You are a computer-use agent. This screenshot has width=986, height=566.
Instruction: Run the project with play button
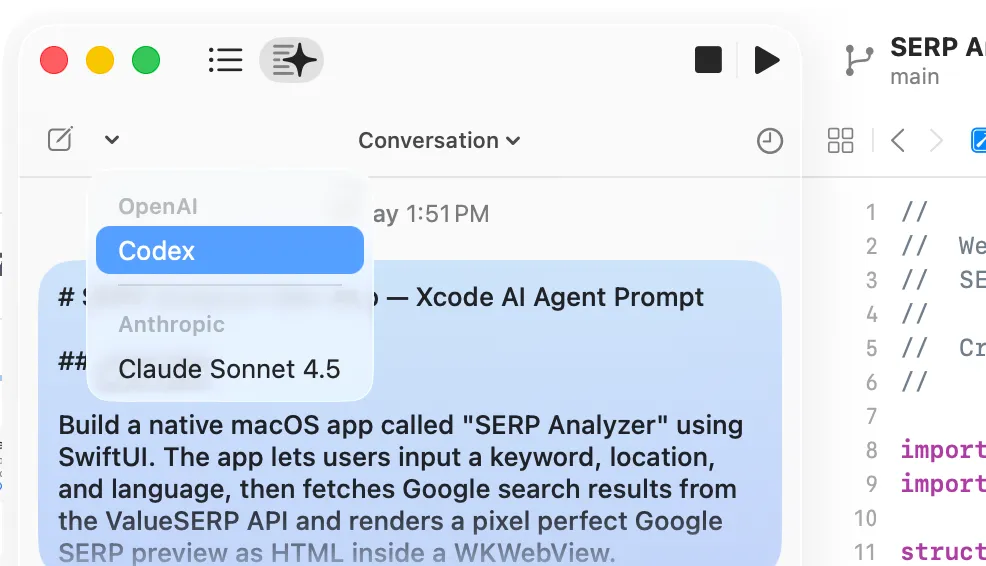[766, 60]
